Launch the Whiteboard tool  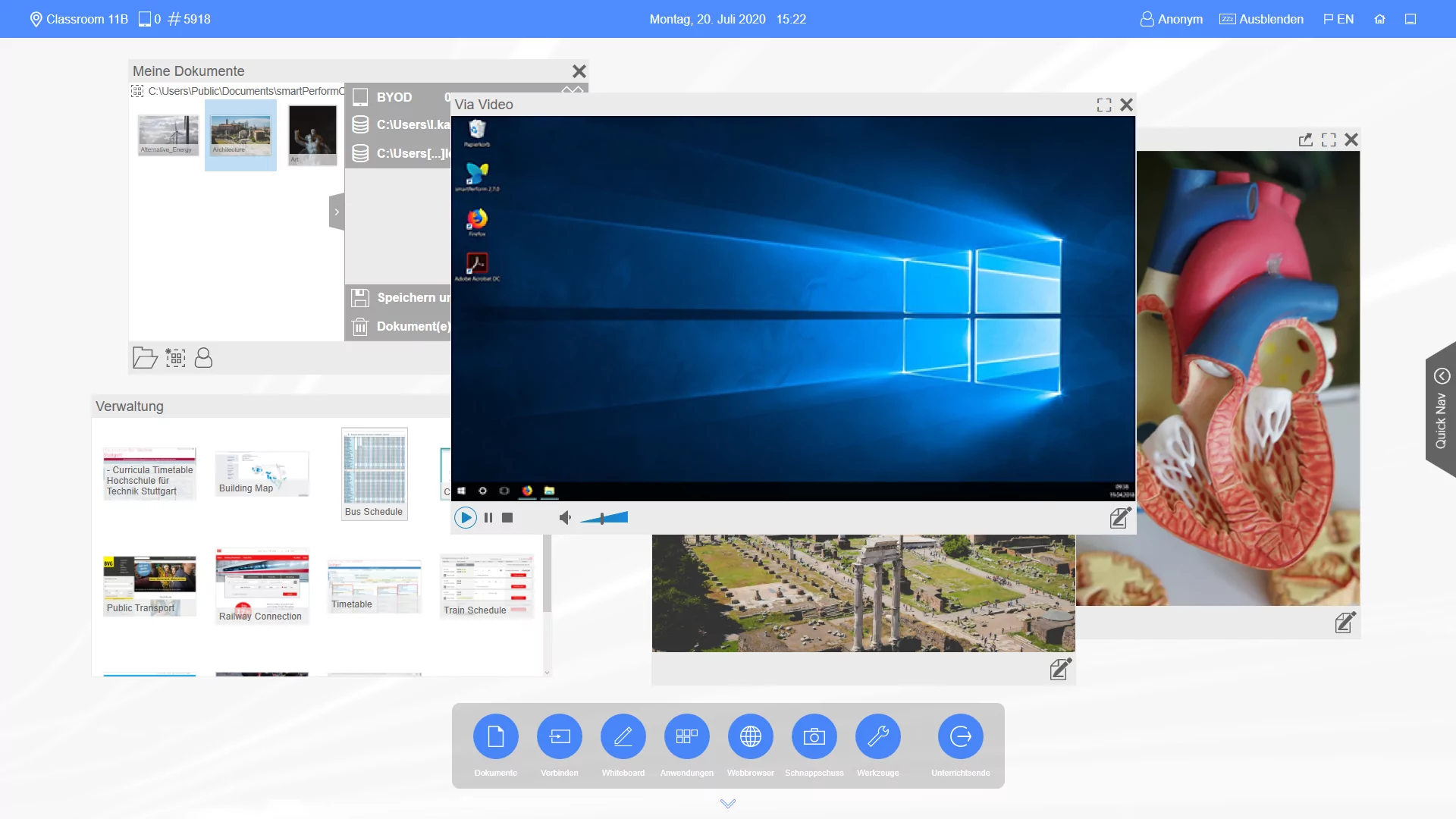click(x=623, y=736)
